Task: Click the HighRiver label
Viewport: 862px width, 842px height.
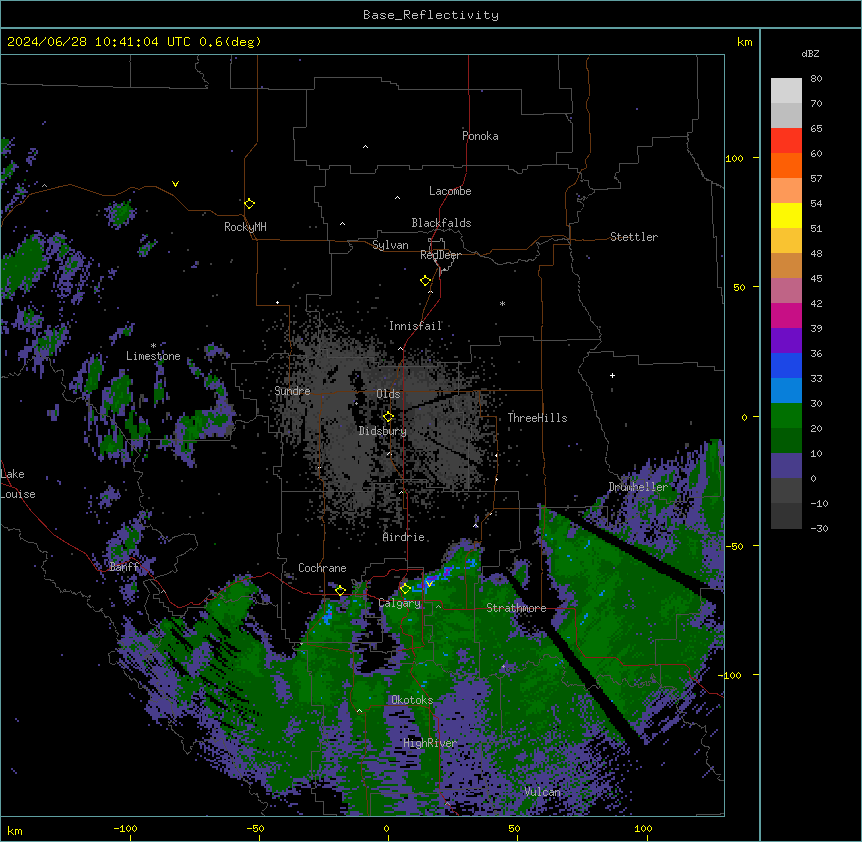Action: (430, 743)
